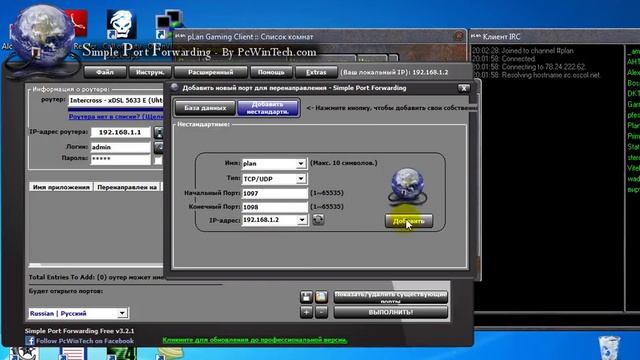The width and height of the screenshot is (640, 360).
Task: Open the router model combo box Intercross
Action: (x=116, y=100)
